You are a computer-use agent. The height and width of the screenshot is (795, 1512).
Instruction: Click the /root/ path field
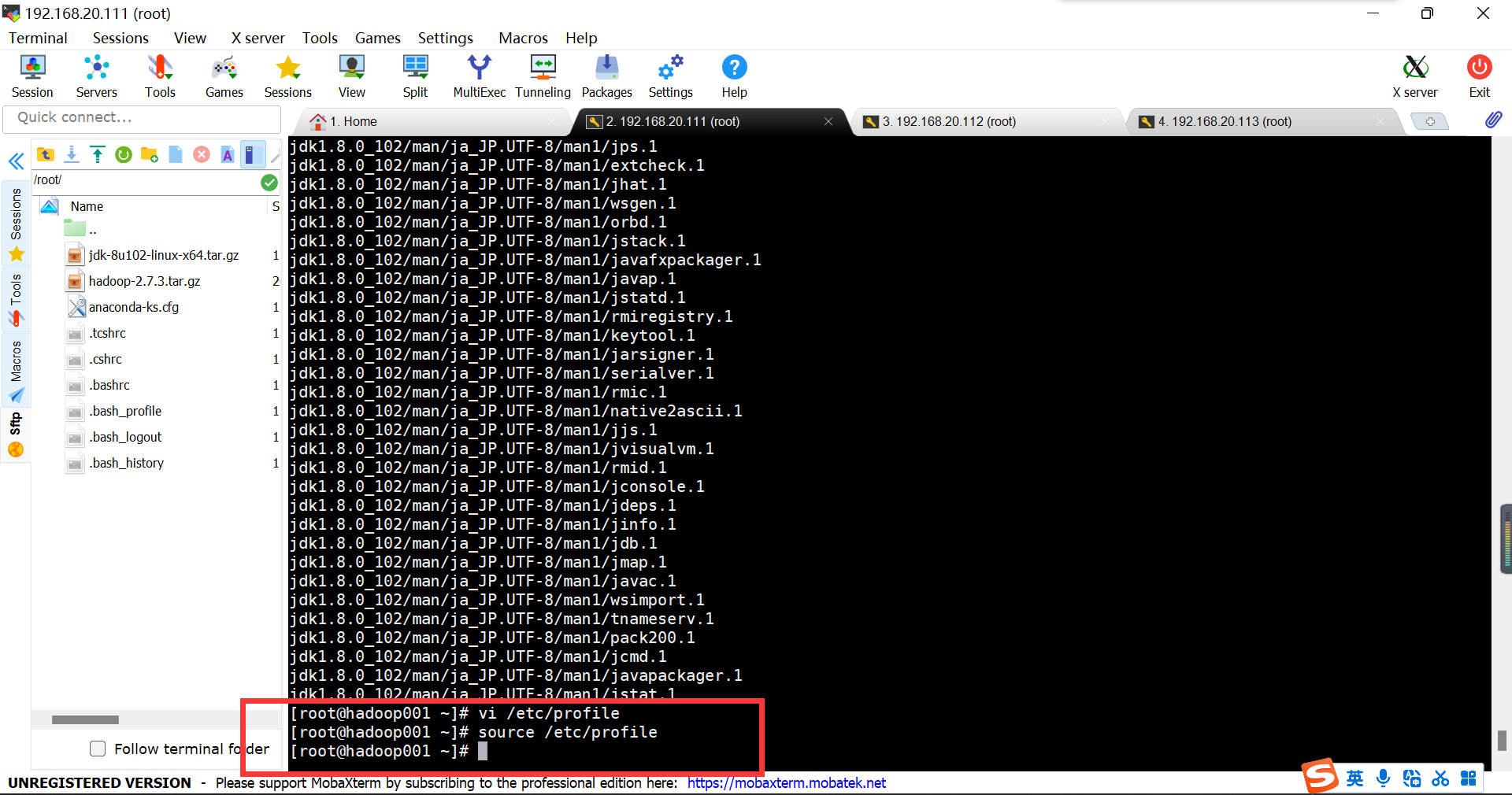pyautogui.click(x=146, y=180)
